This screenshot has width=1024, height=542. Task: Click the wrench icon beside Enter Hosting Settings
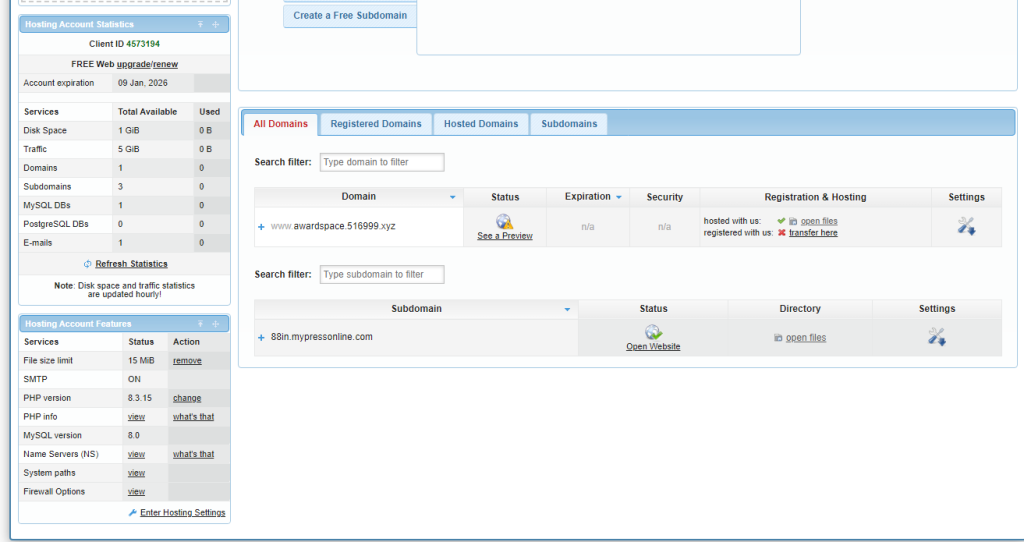[x=132, y=513]
